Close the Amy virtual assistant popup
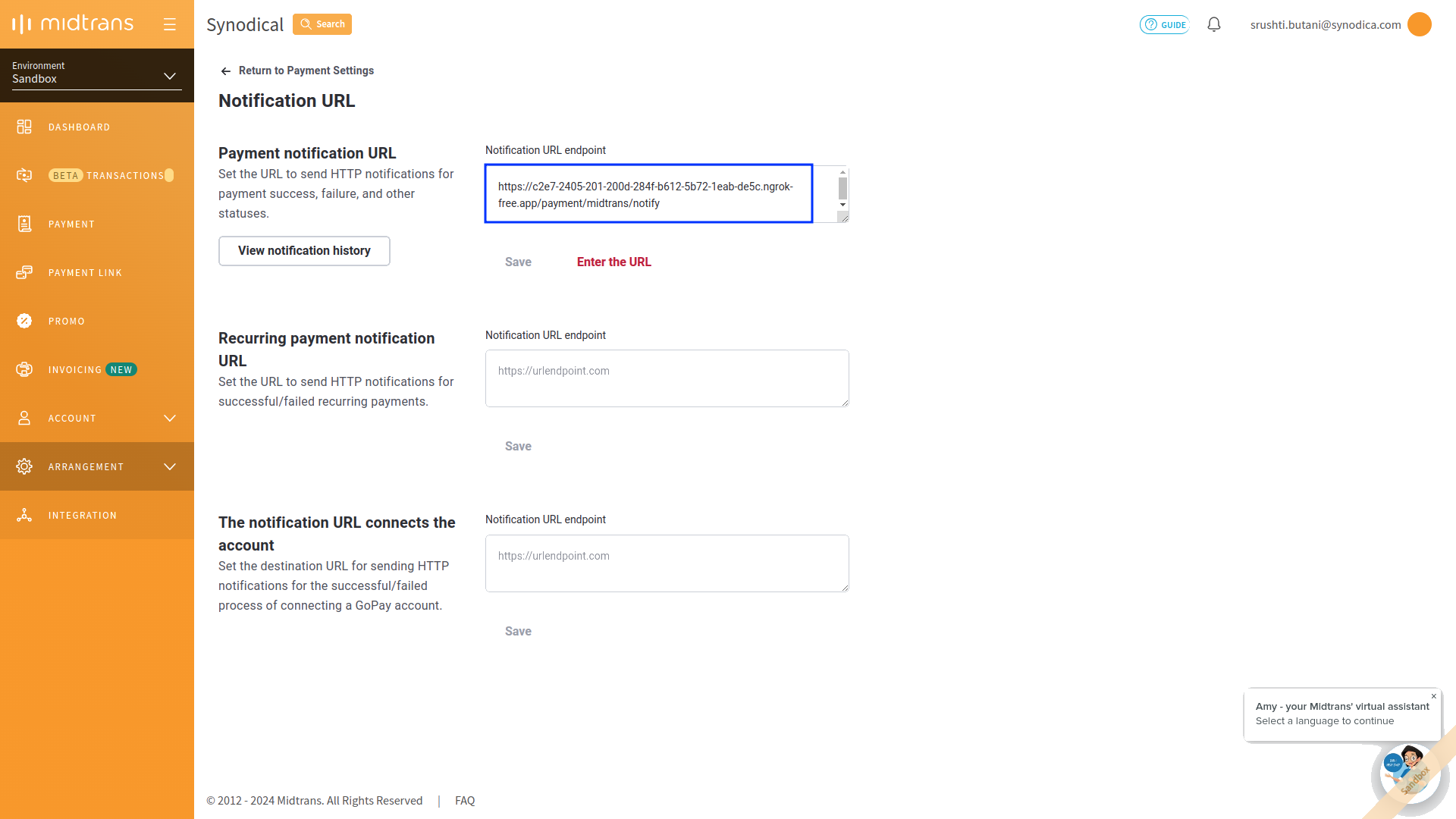Viewport: 1456px width, 819px height. (x=1434, y=696)
